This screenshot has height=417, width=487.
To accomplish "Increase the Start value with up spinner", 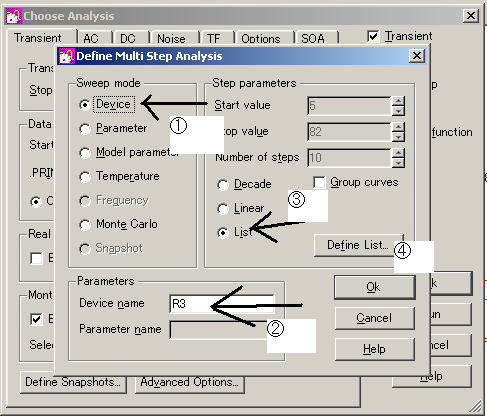I will click(x=398, y=101).
